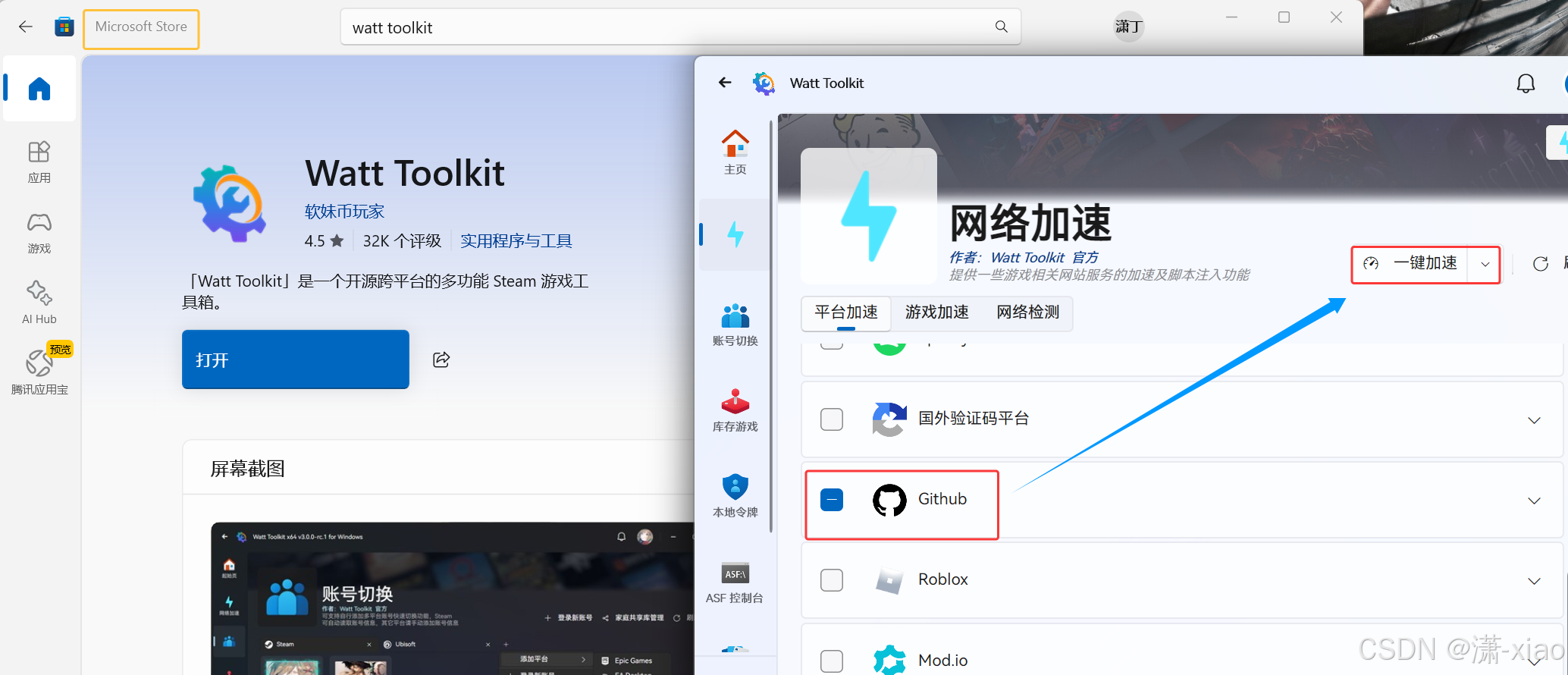The height and width of the screenshot is (675, 1568).
Task: Click the large 网络加速 lightning tile
Action: point(869,216)
